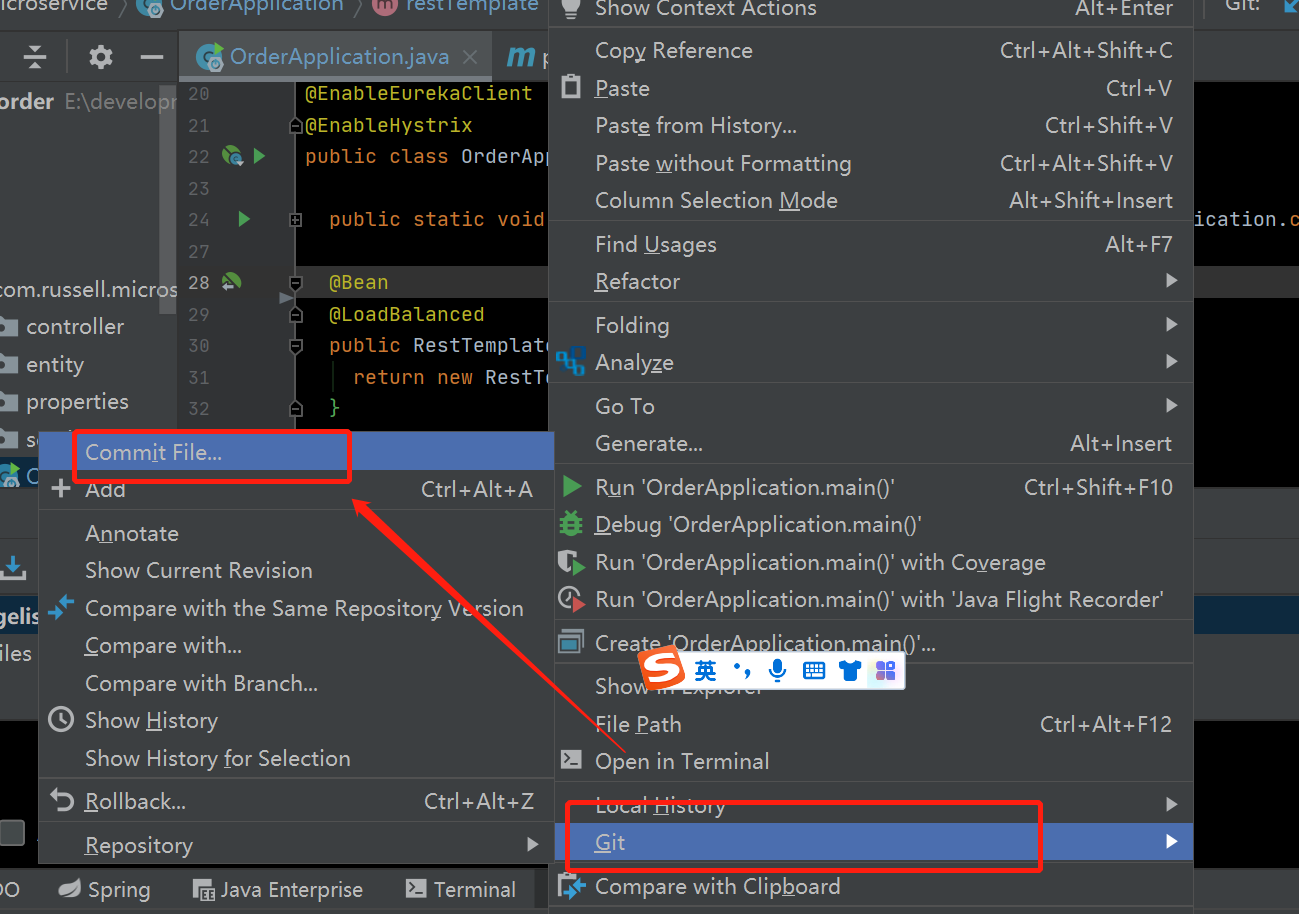
Task: Toggle Column Selection Mode
Action: 874,200
